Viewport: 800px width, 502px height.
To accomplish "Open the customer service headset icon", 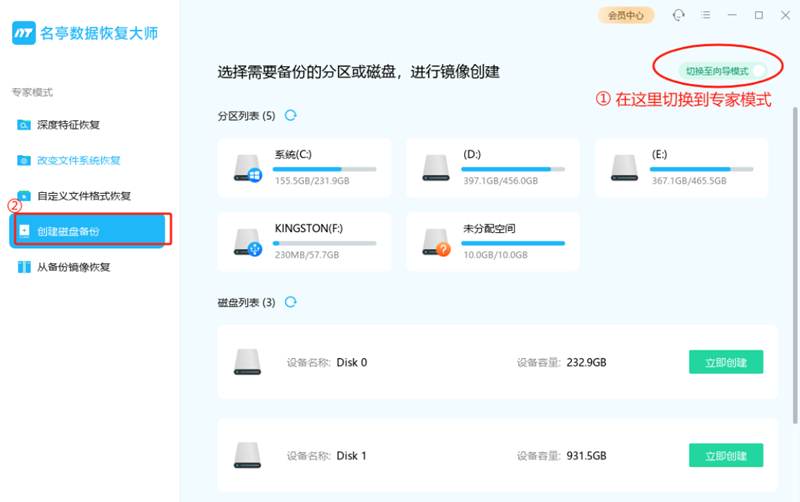I will point(678,15).
